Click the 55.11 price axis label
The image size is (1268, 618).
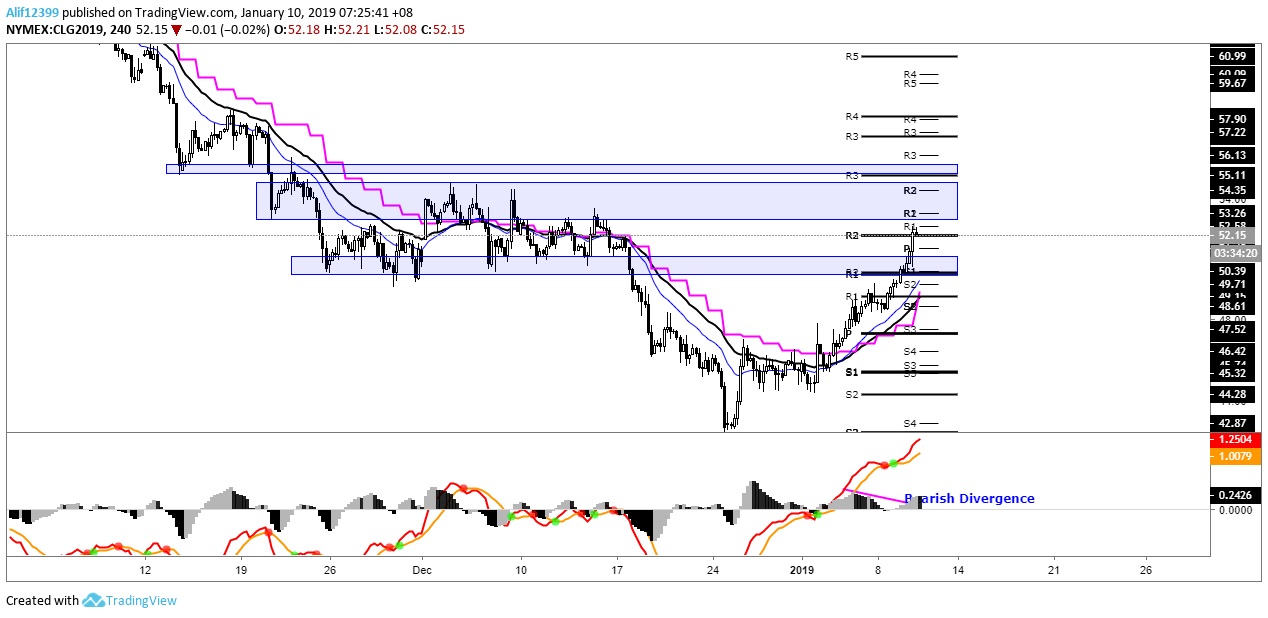point(1232,175)
